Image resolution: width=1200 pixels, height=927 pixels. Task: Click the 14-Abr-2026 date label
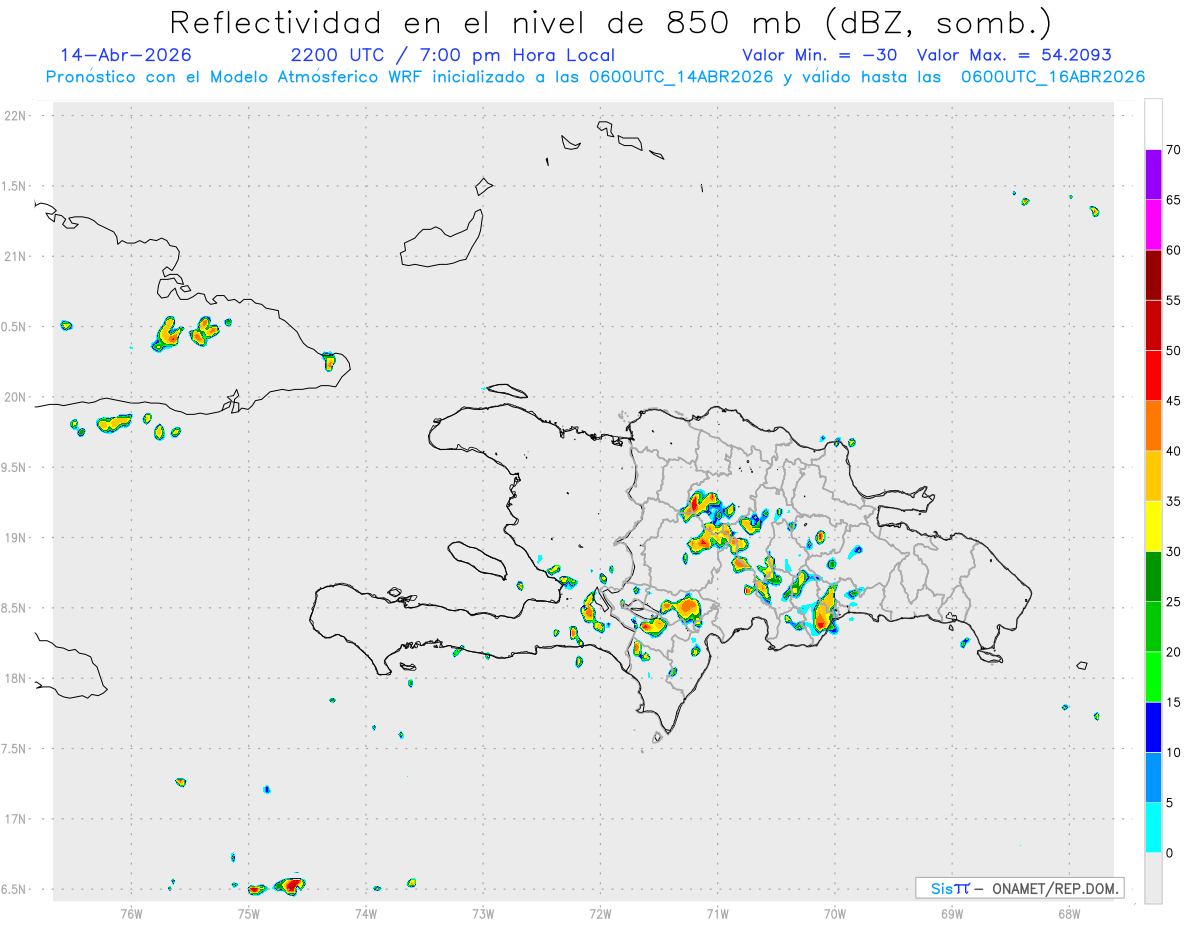point(126,55)
